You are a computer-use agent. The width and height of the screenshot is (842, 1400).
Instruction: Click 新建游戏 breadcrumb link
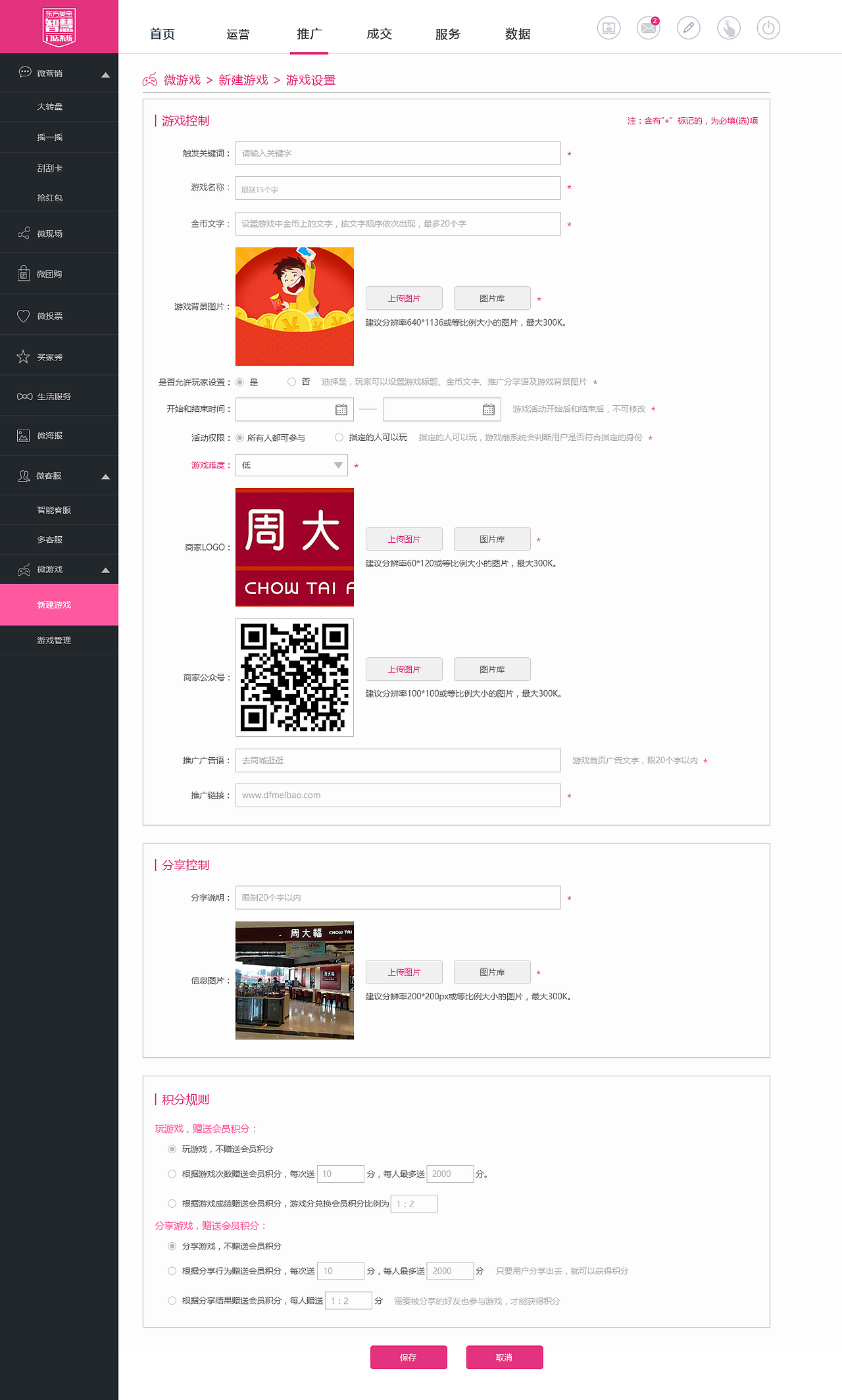click(x=243, y=80)
